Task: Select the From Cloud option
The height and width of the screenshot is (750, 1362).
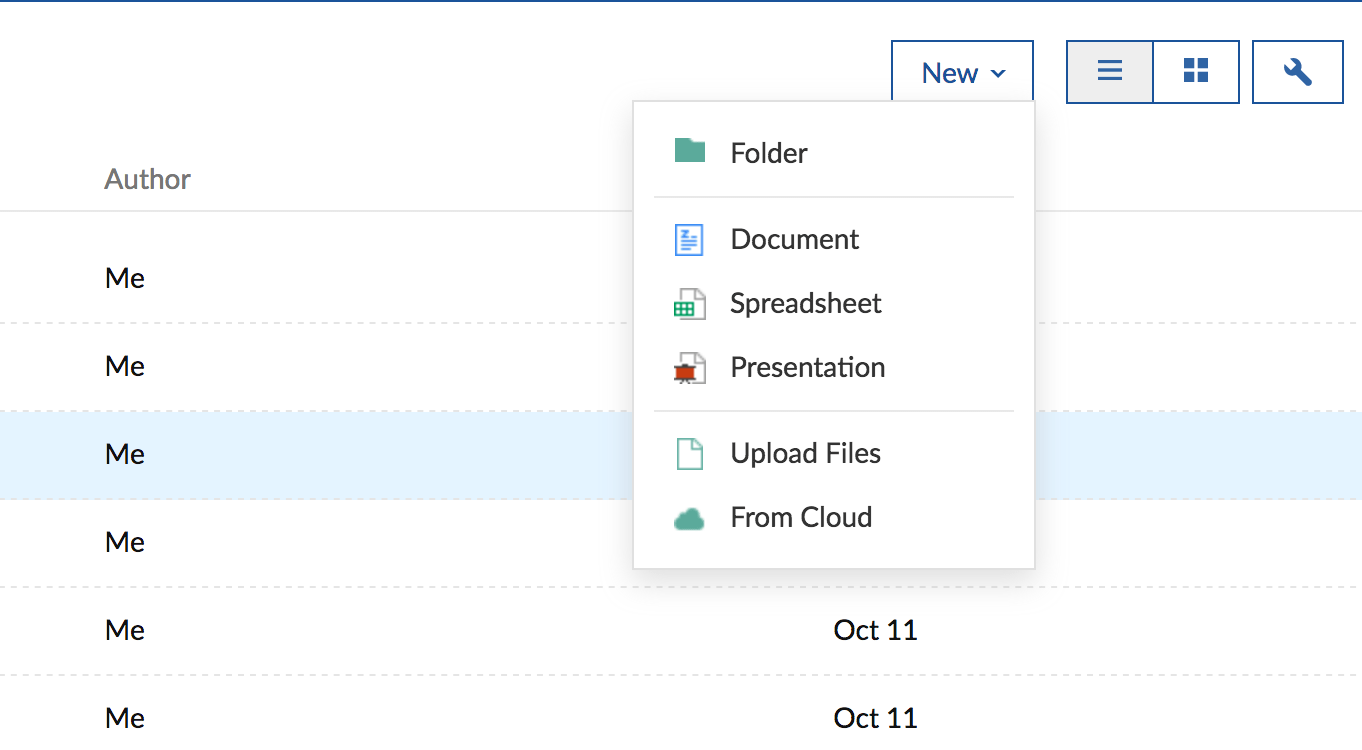Action: [801, 518]
